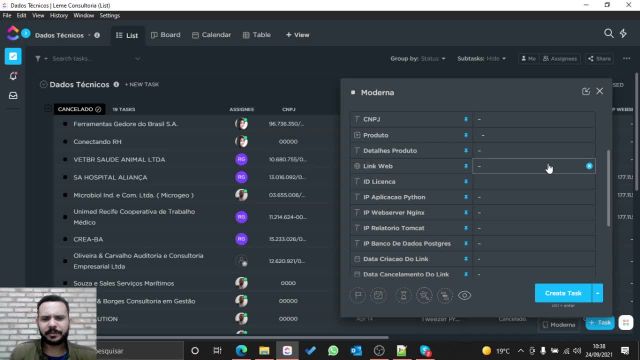Open the File menu
This screenshot has height=360, width=640.
[x=7, y=16]
